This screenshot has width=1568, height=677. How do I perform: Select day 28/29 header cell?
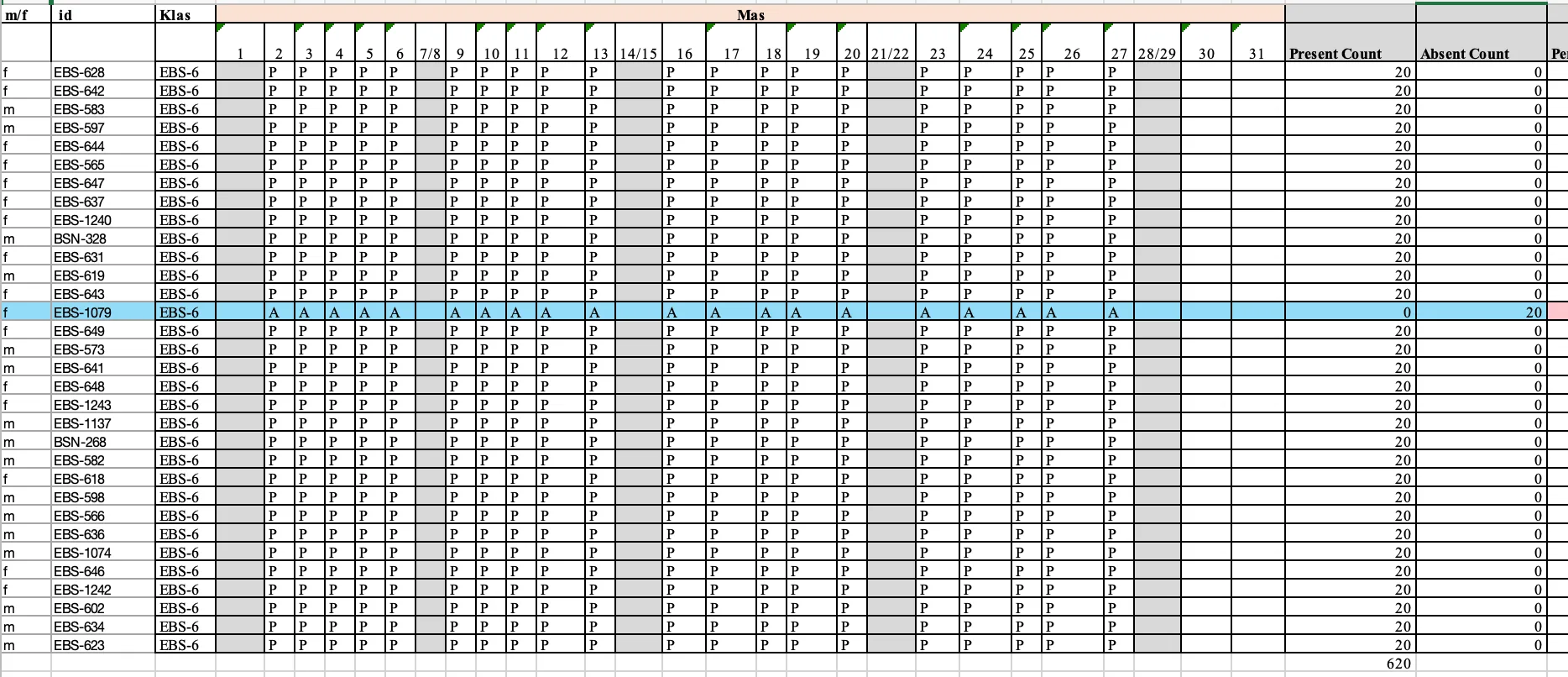pos(1157,42)
